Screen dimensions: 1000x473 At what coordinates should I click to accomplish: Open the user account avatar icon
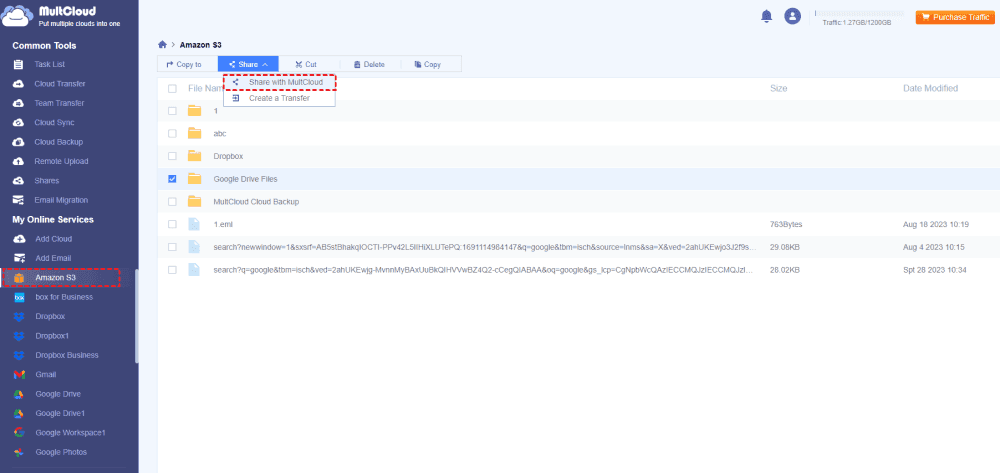click(x=793, y=17)
